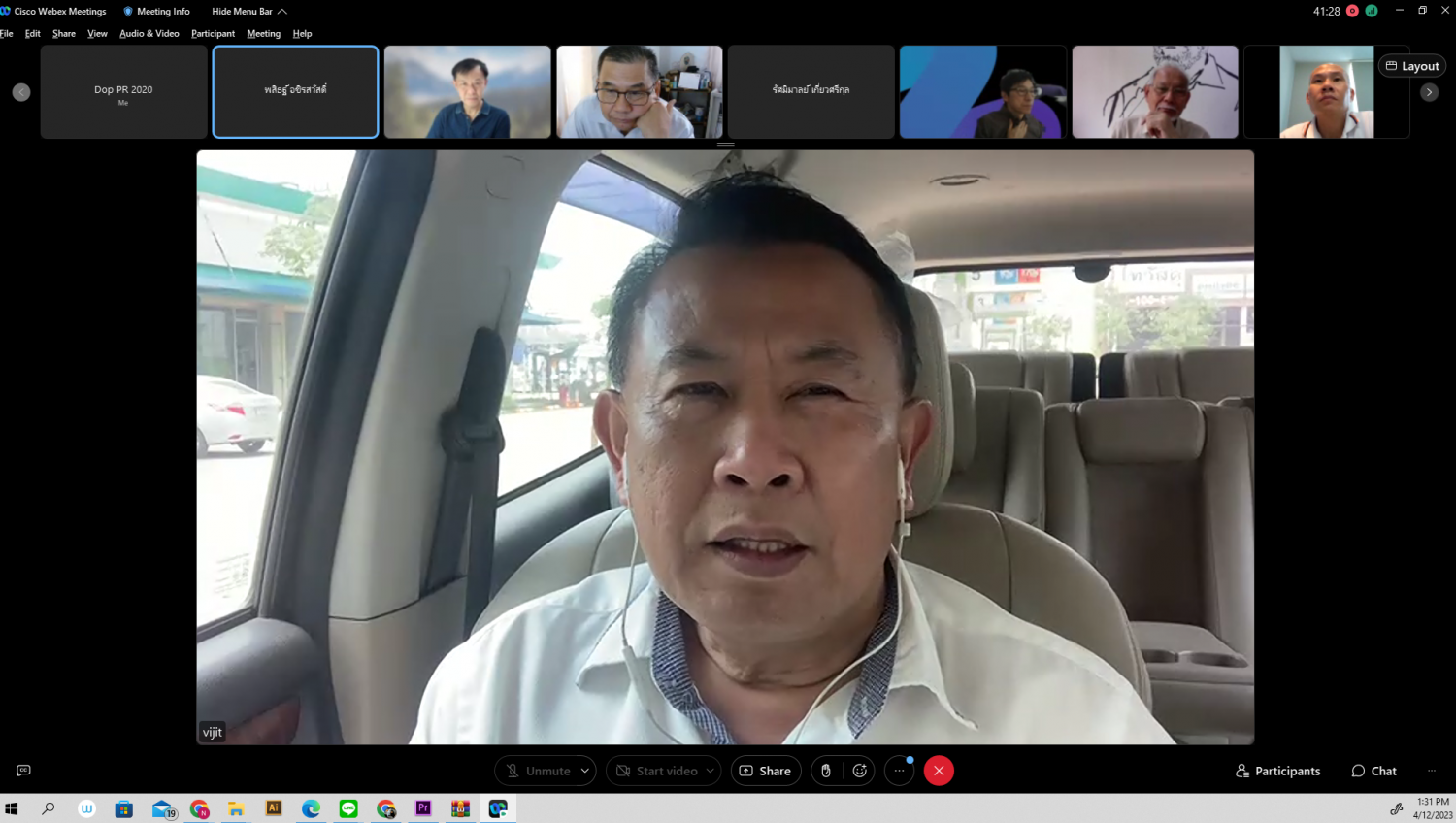
Task: Open Windows Ink pen tray icon
Action: [x=1397, y=808]
